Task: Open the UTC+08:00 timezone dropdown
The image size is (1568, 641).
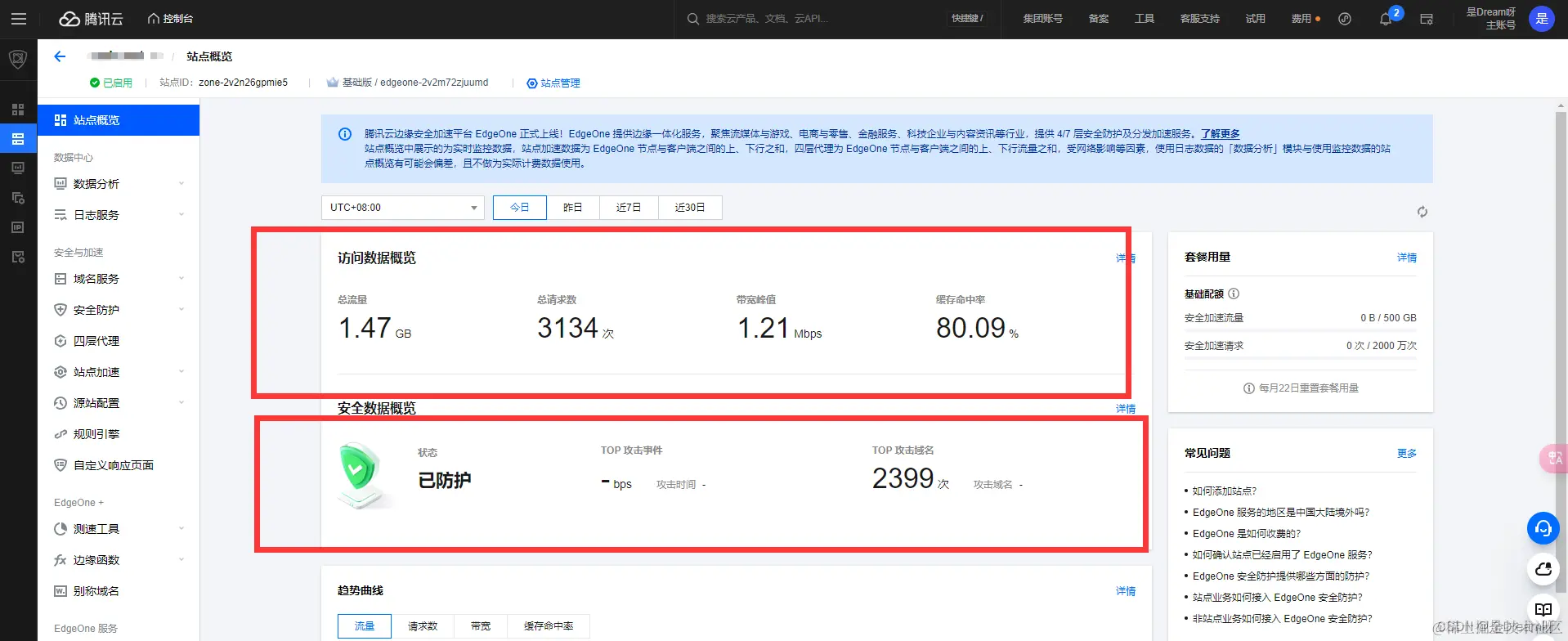Action: pyautogui.click(x=403, y=208)
